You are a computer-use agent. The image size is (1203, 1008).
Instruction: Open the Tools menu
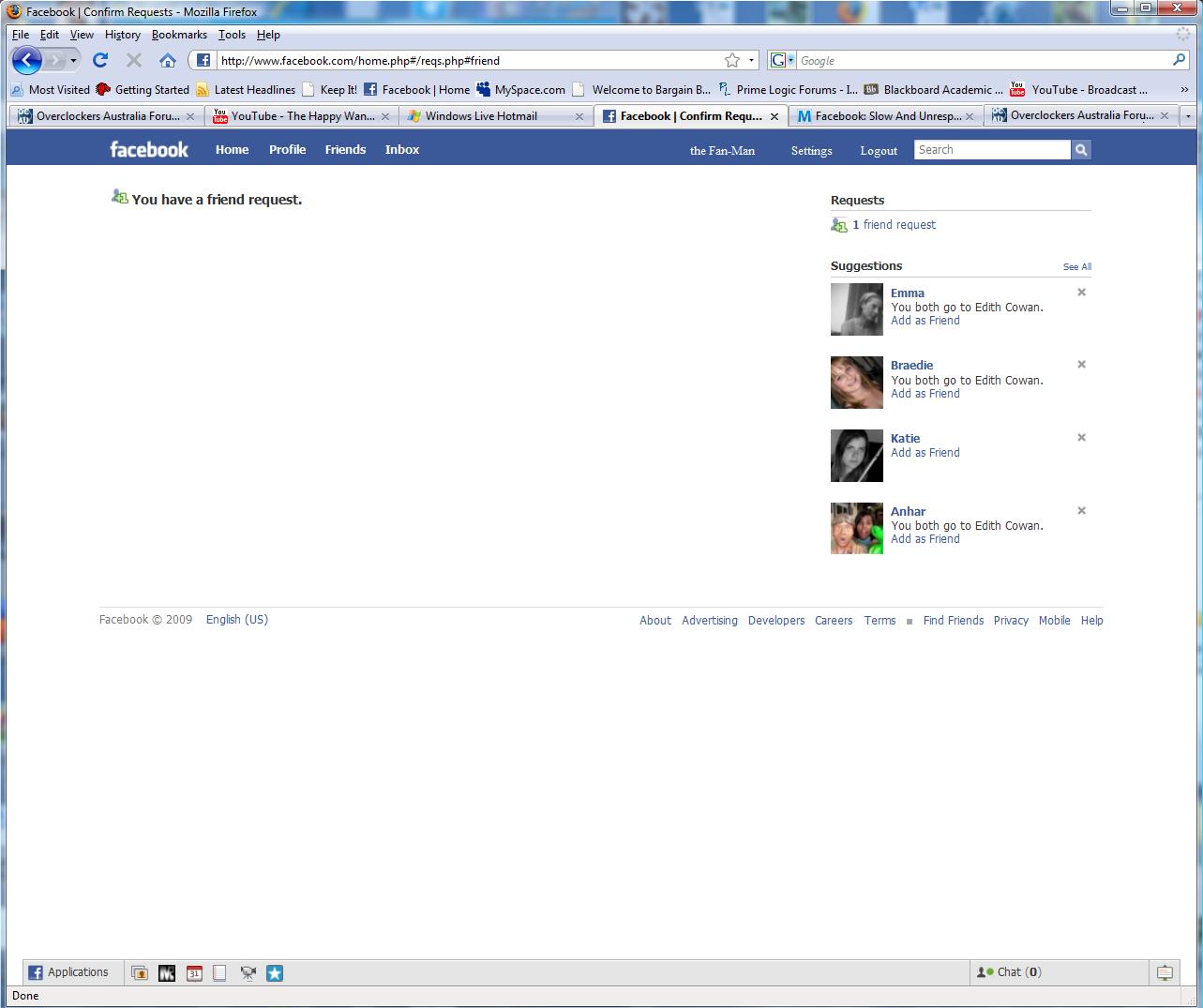(232, 35)
